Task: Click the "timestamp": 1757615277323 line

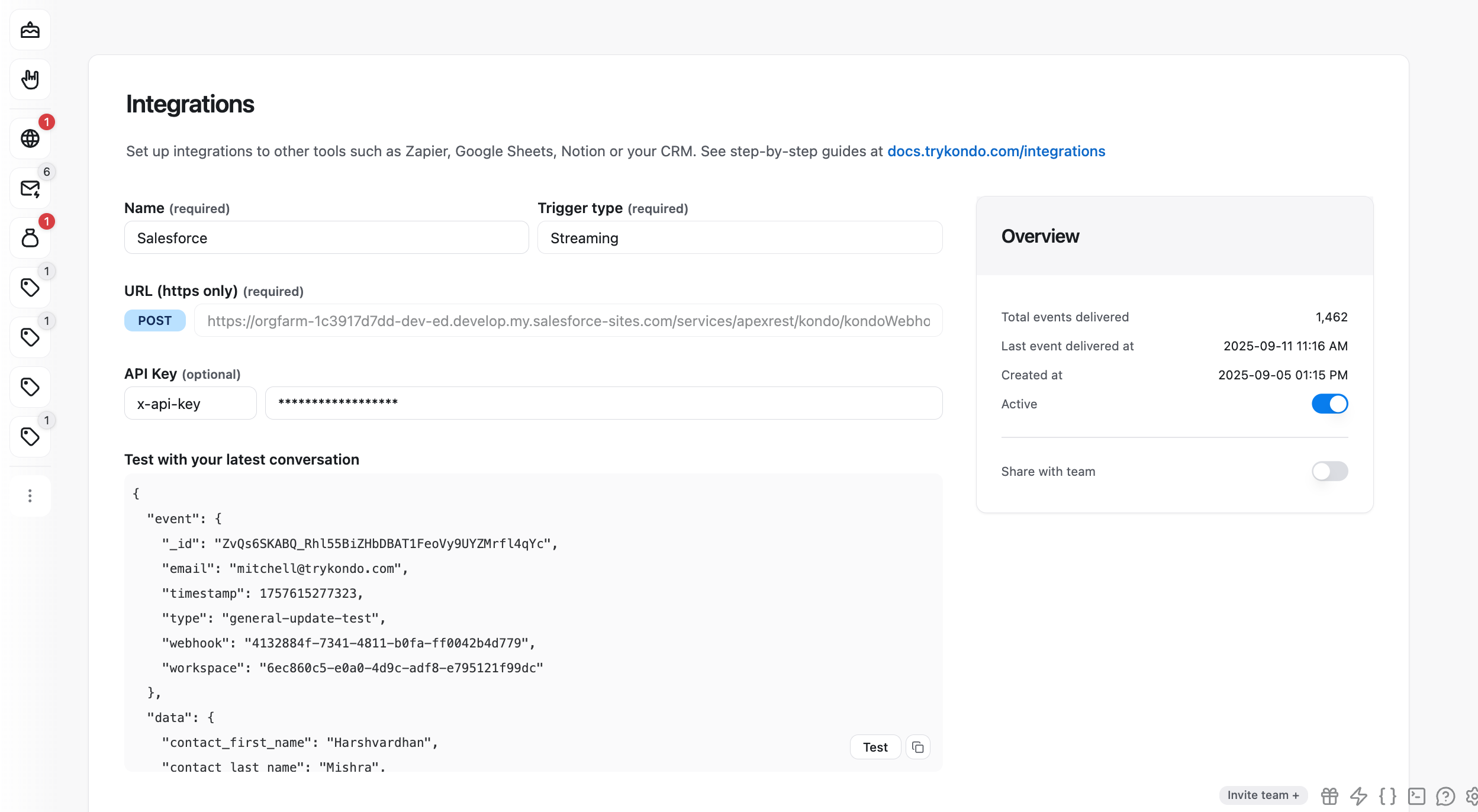Action: tap(263, 594)
